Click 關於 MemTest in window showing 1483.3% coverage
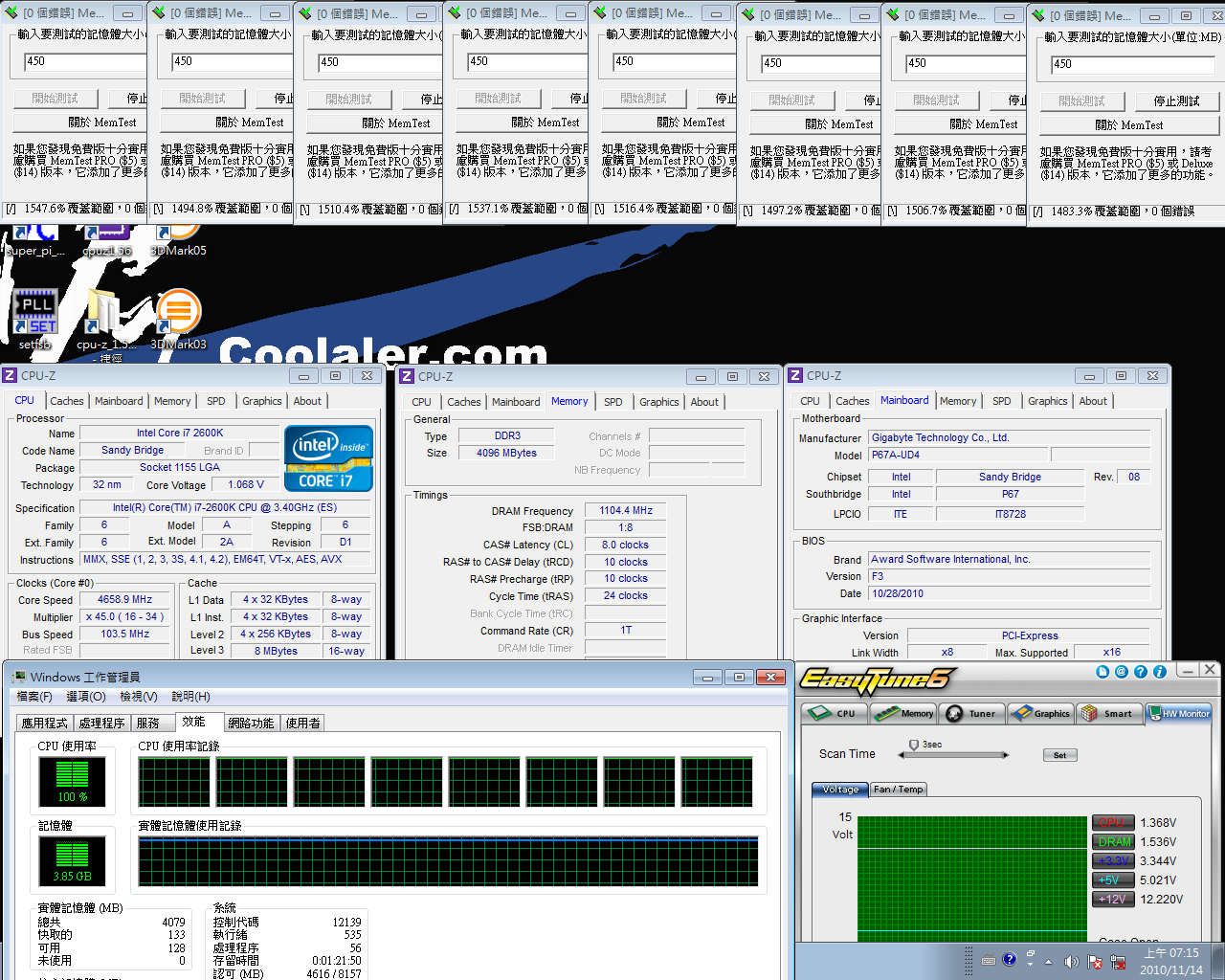 pyautogui.click(x=1129, y=125)
